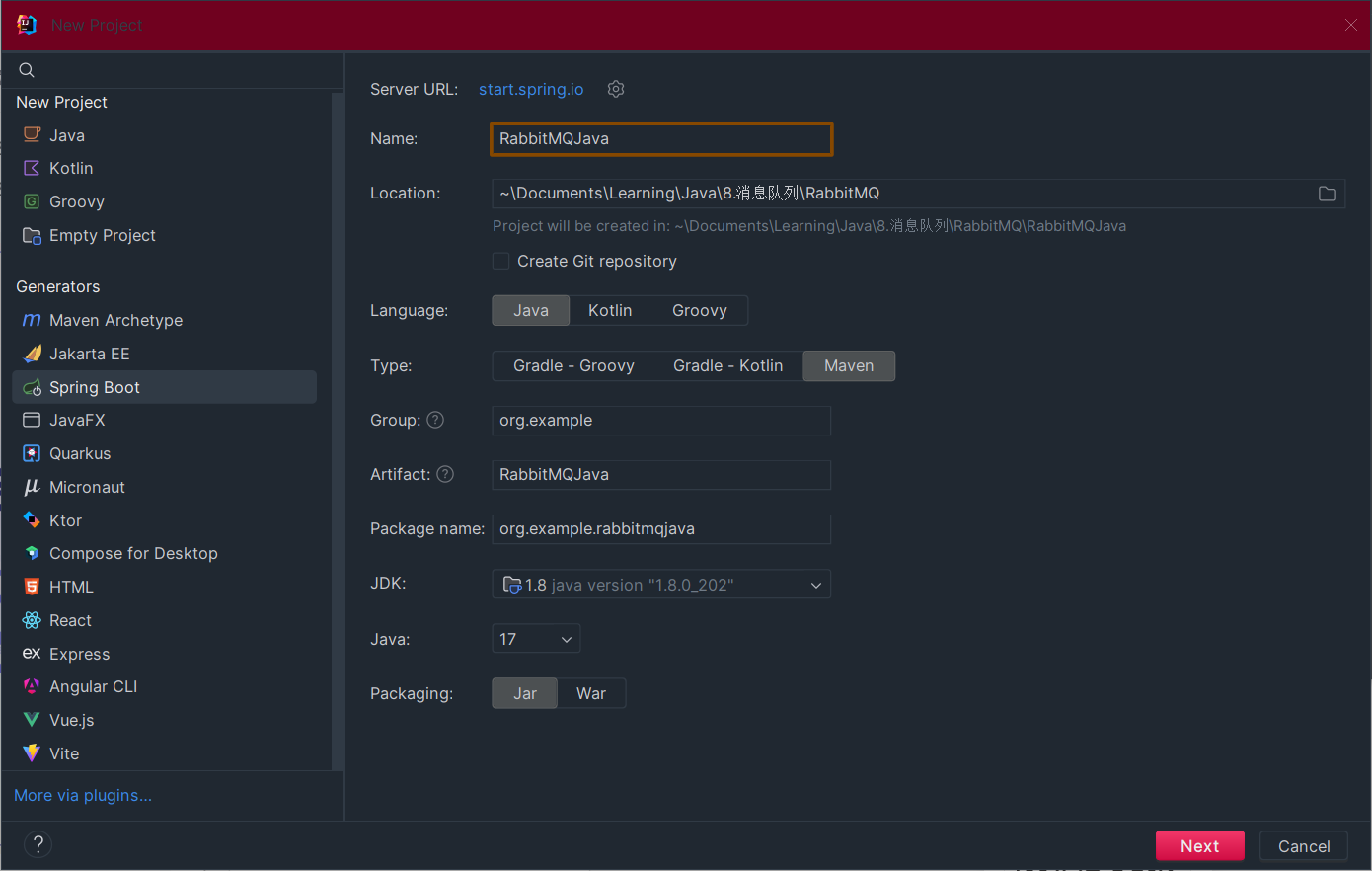The height and width of the screenshot is (871, 1372).
Task: Click the sidebar vertical scrollbar
Action: pos(338,432)
